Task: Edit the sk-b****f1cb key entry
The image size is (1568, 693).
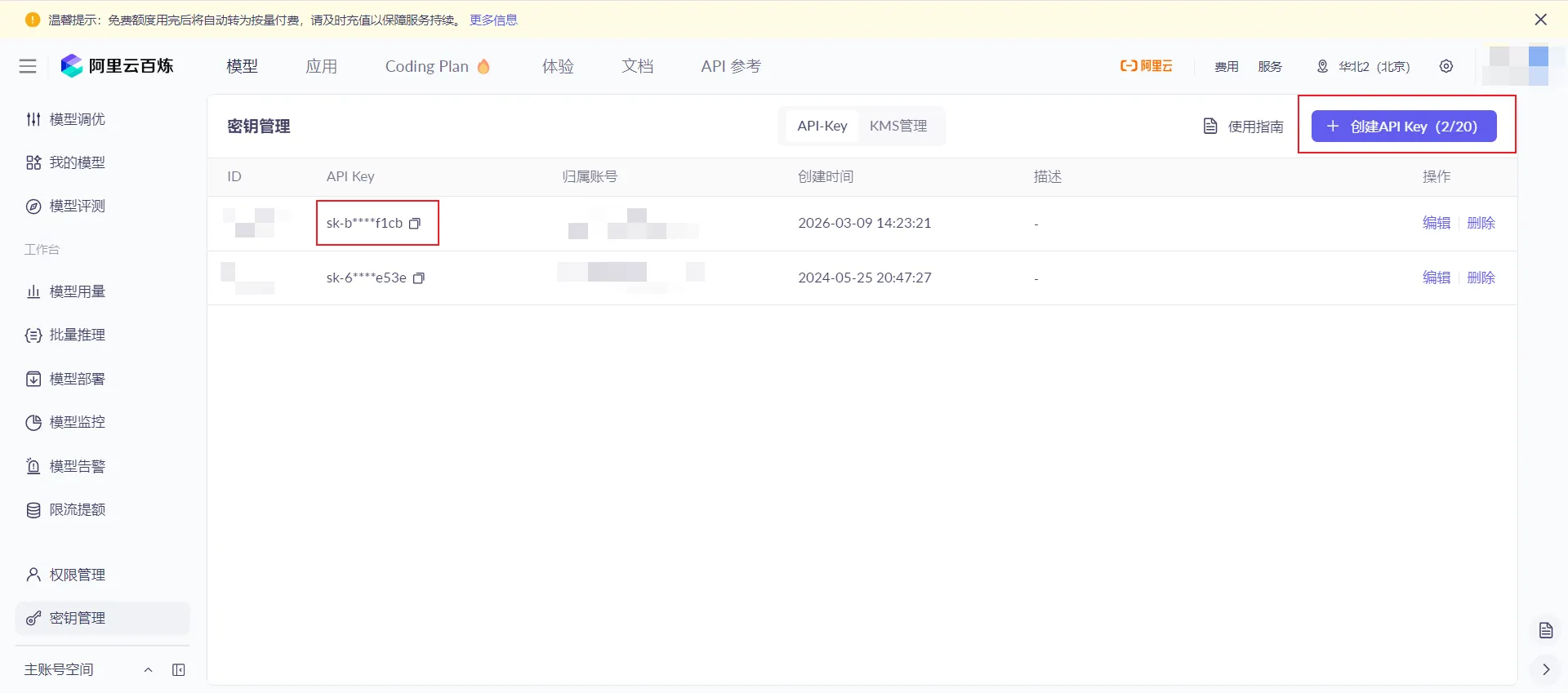Action: coord(1437,223)
